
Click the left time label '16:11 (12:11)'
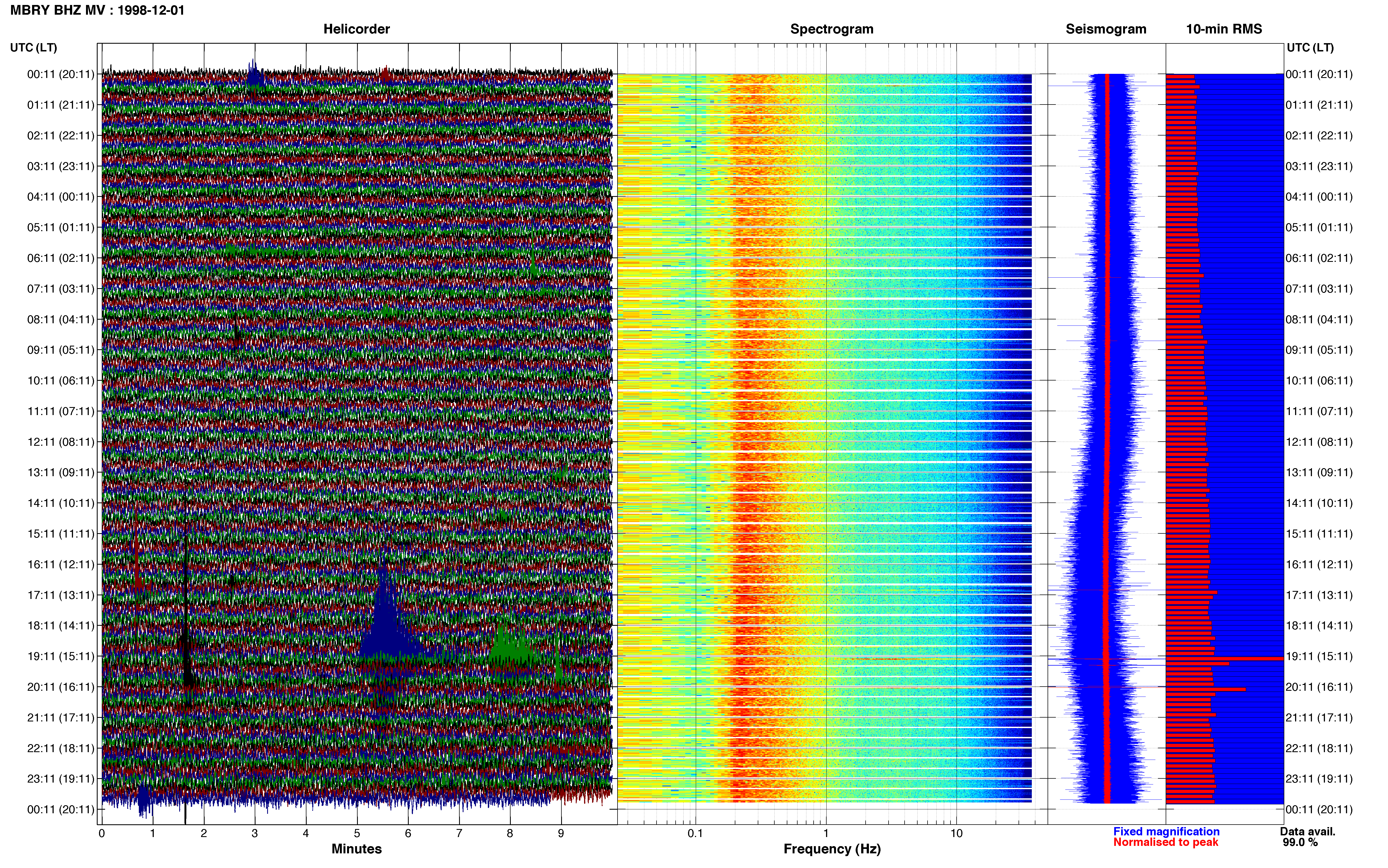coord(61,564)
